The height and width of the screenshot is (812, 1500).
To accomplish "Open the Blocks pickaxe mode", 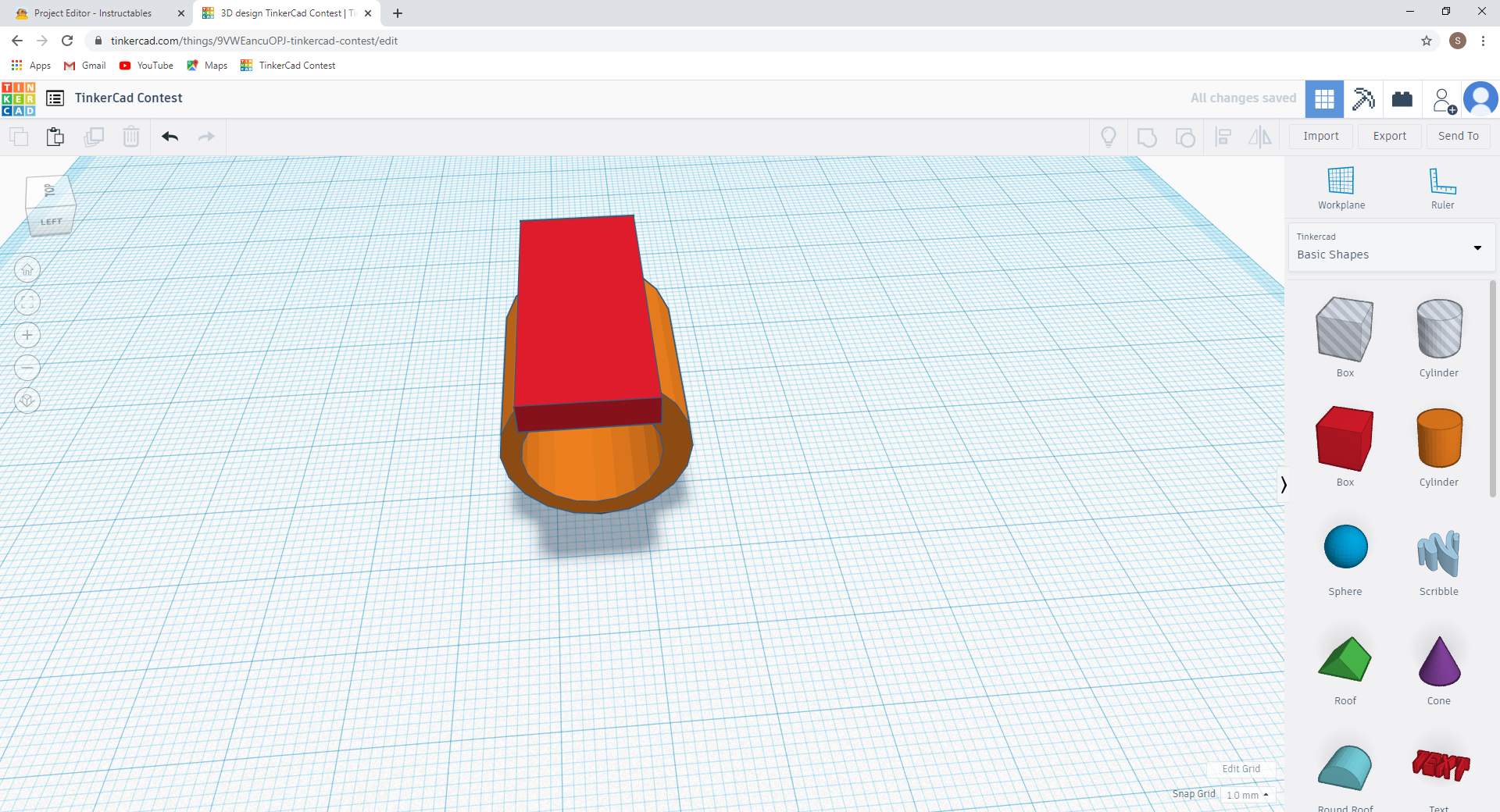I will [1363, 99].
